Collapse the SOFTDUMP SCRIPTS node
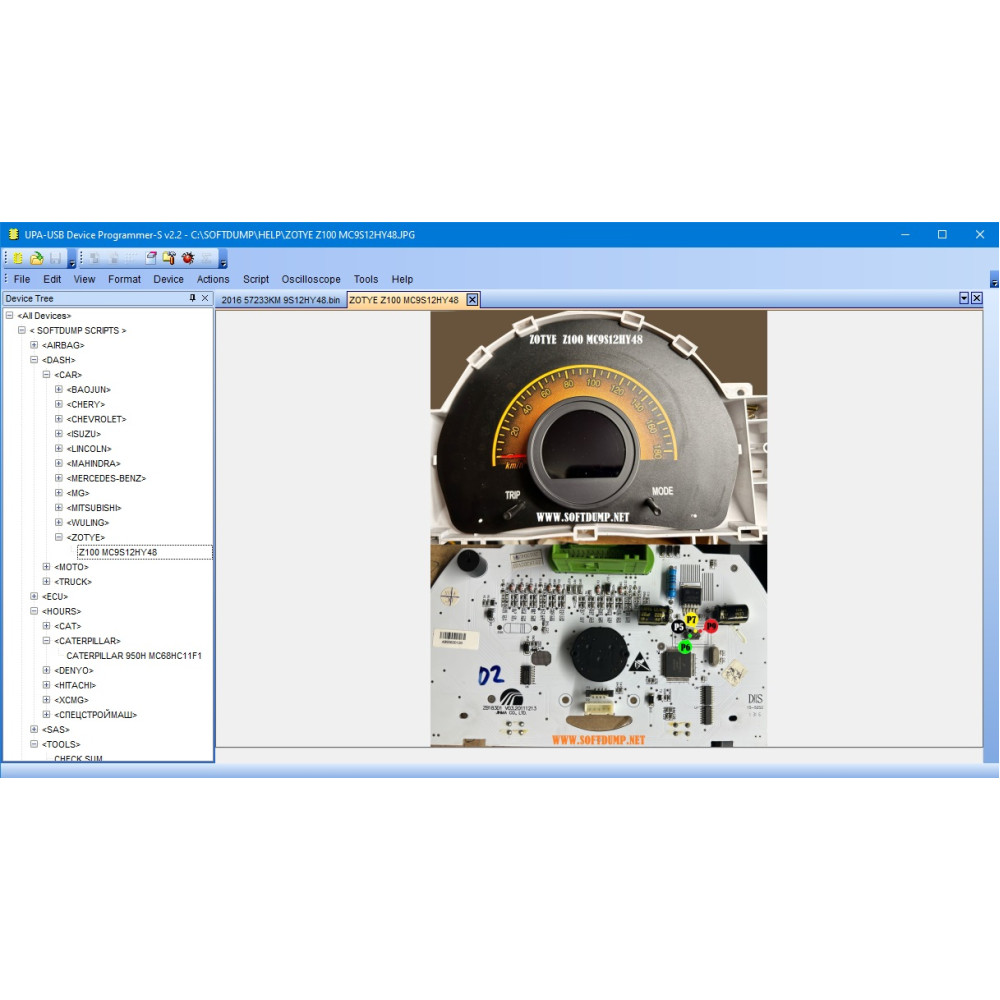Screen dimensions: 1000x1000 (22, 330)
